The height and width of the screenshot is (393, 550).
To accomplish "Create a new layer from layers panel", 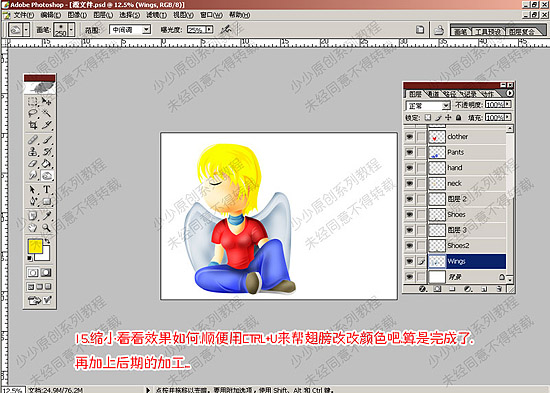I will point(484,289).
